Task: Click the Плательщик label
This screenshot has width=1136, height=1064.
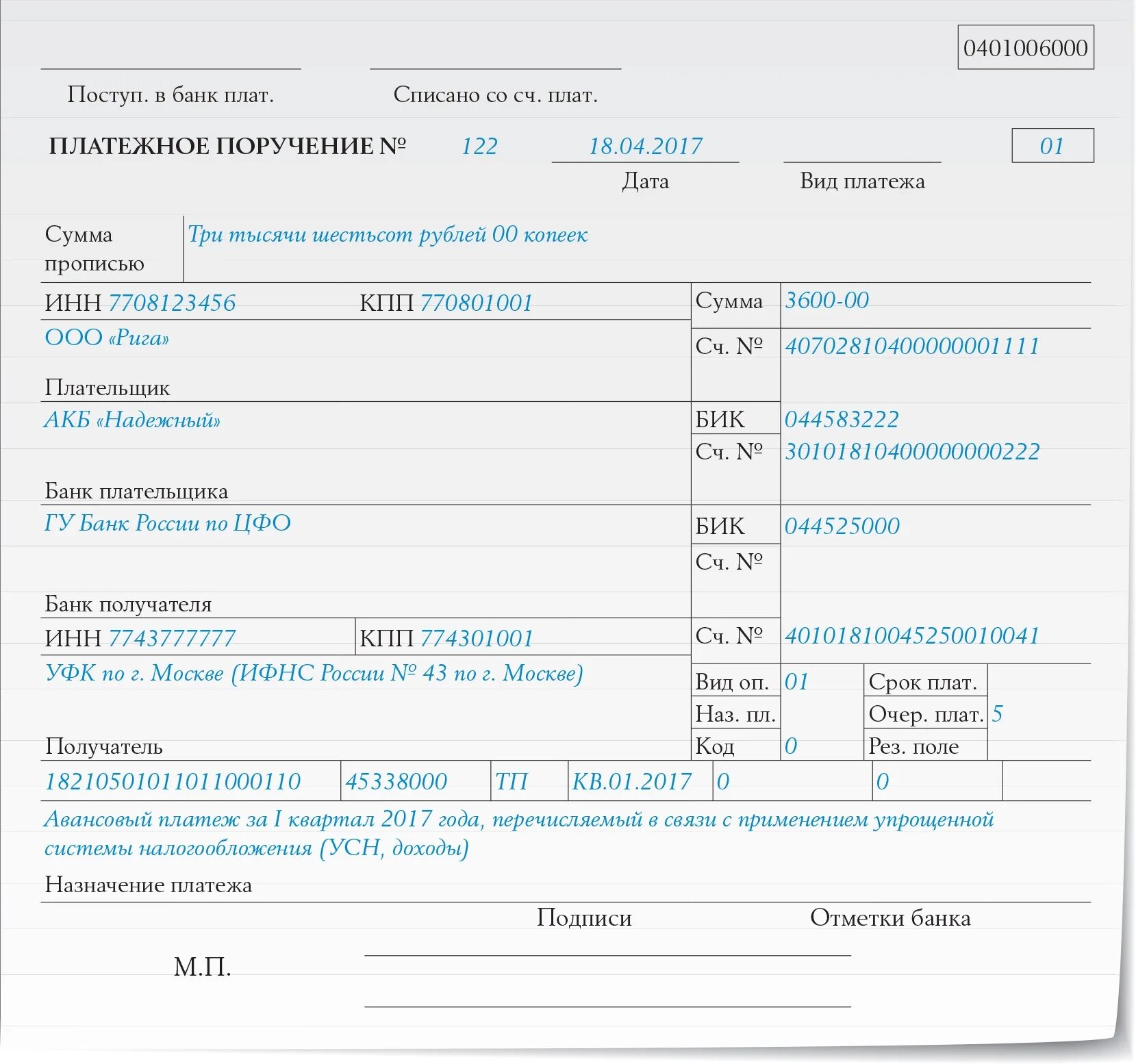Action: coord(108,388)
